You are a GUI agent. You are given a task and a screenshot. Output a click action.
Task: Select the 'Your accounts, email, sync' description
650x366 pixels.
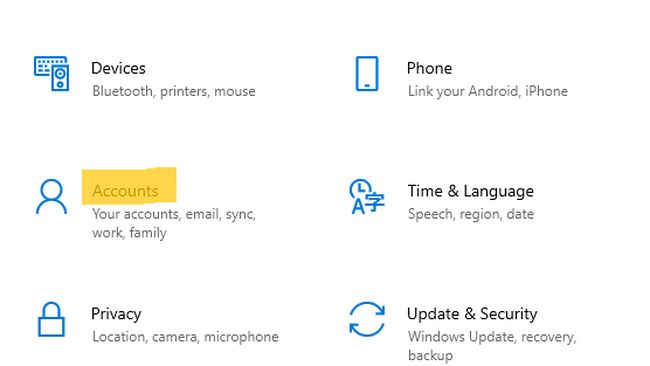(x=174, y=214)
